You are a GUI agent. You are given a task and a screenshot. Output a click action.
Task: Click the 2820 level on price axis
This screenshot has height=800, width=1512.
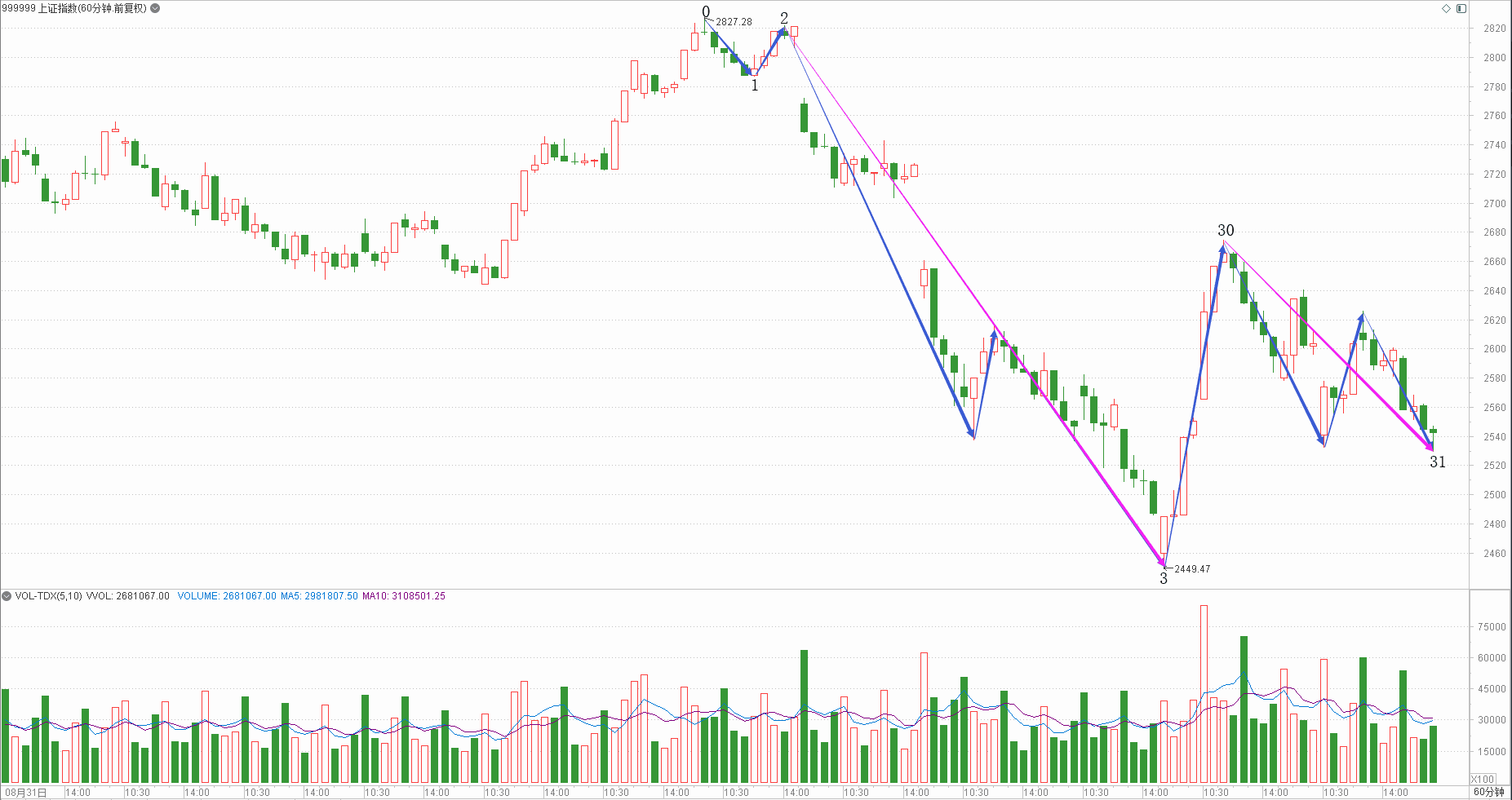pyautogui.click(x=1494, y=29)
